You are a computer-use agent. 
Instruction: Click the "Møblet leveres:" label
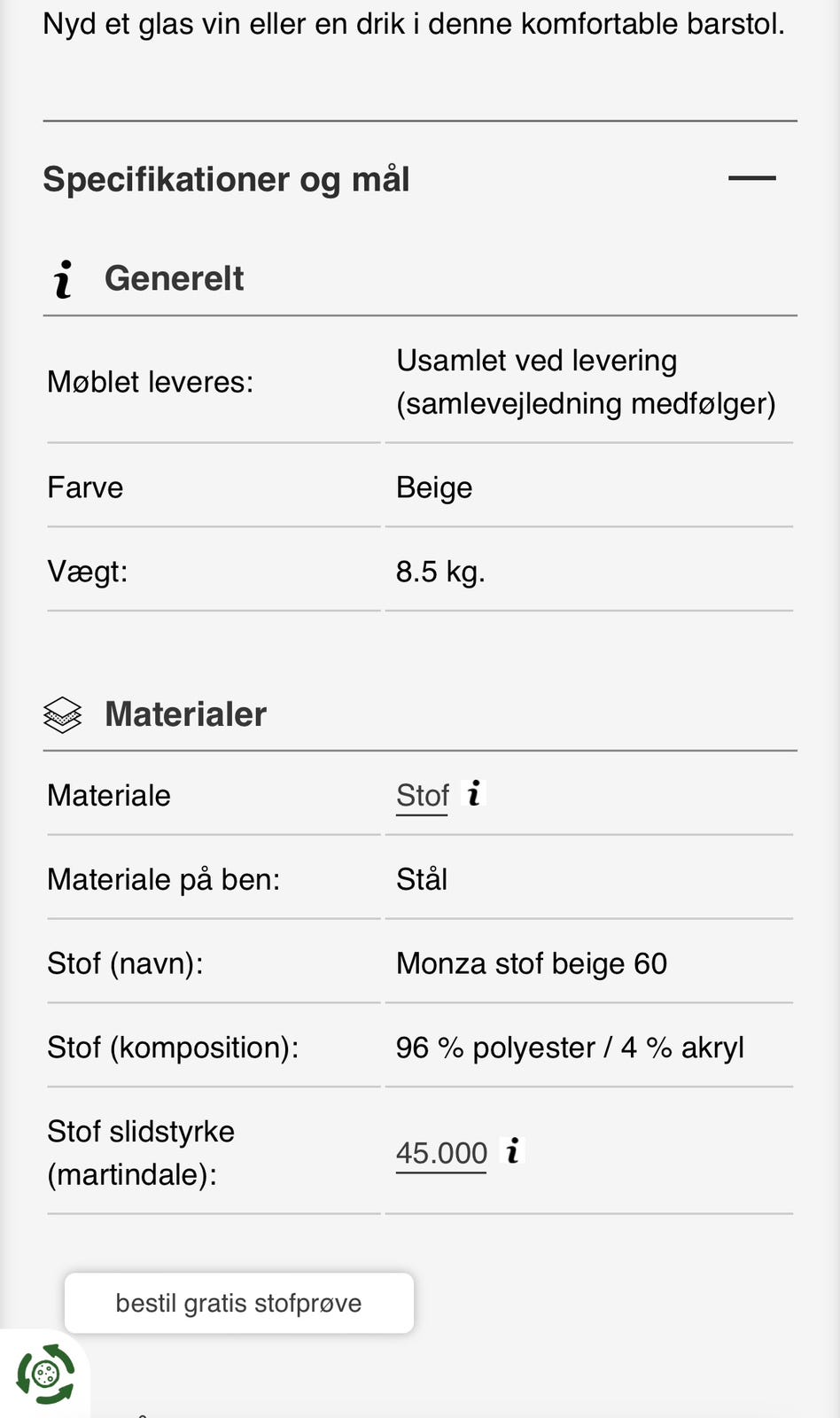click(150, 382)
